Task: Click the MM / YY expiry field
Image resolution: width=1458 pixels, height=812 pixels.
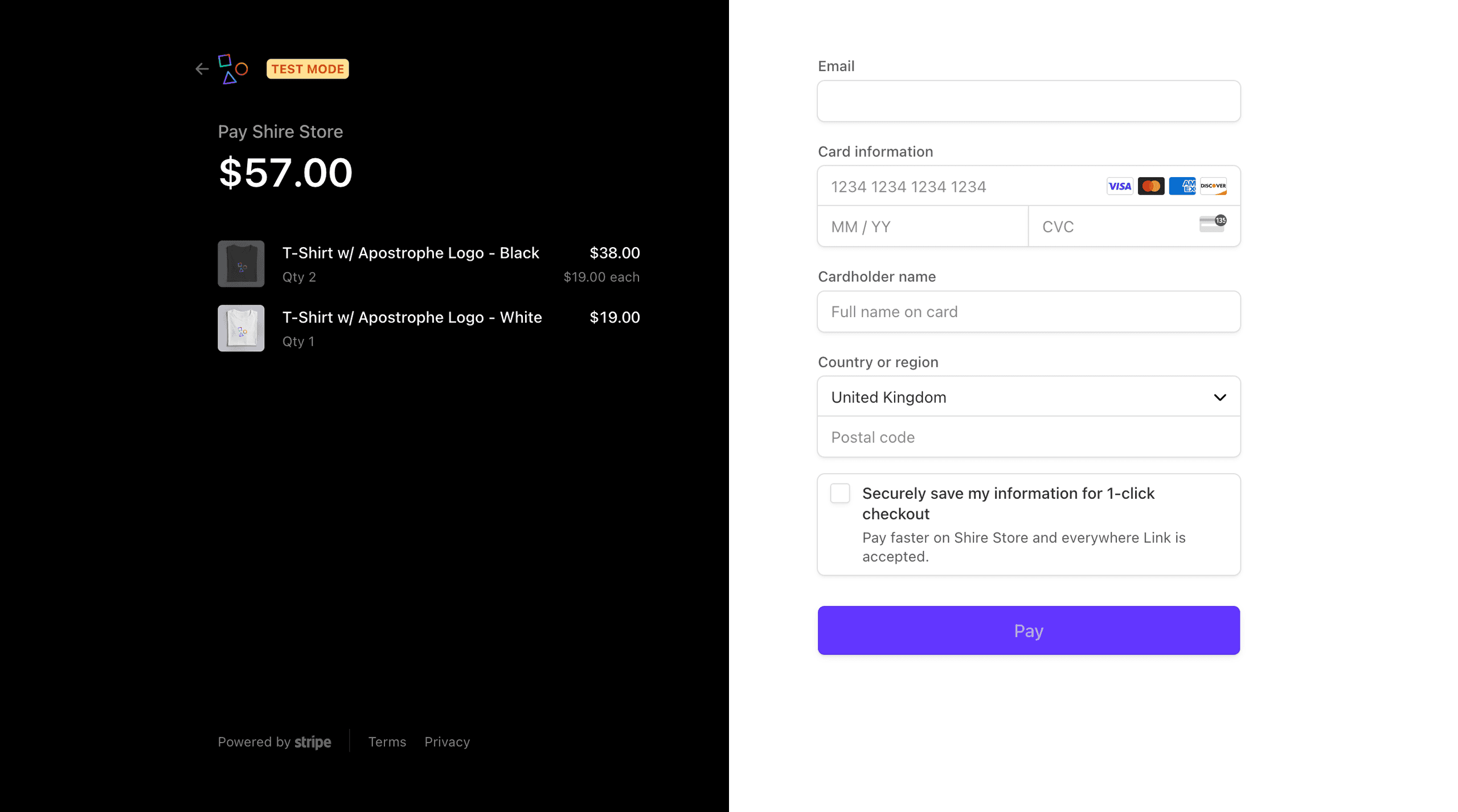Action: pyautogui.click(x=923, y=227)
